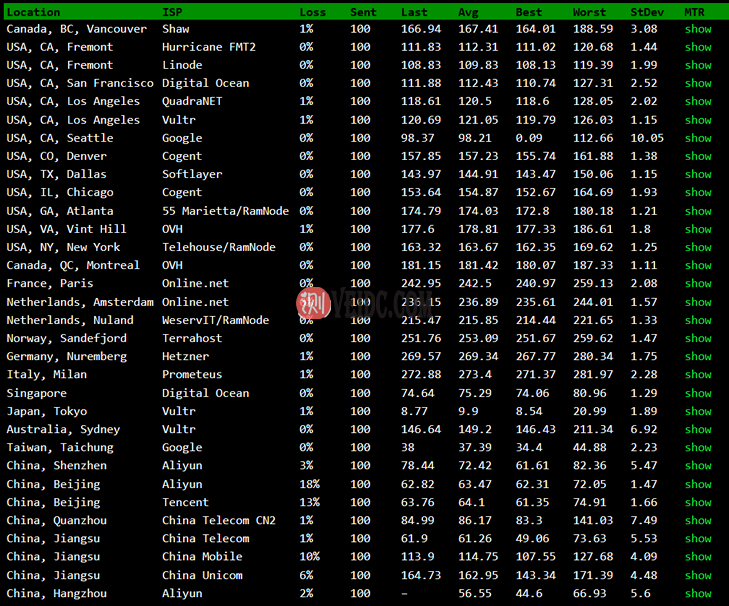
Task: Click show for Digital Ocean San Francisco
Action: [x=698, y=83]
